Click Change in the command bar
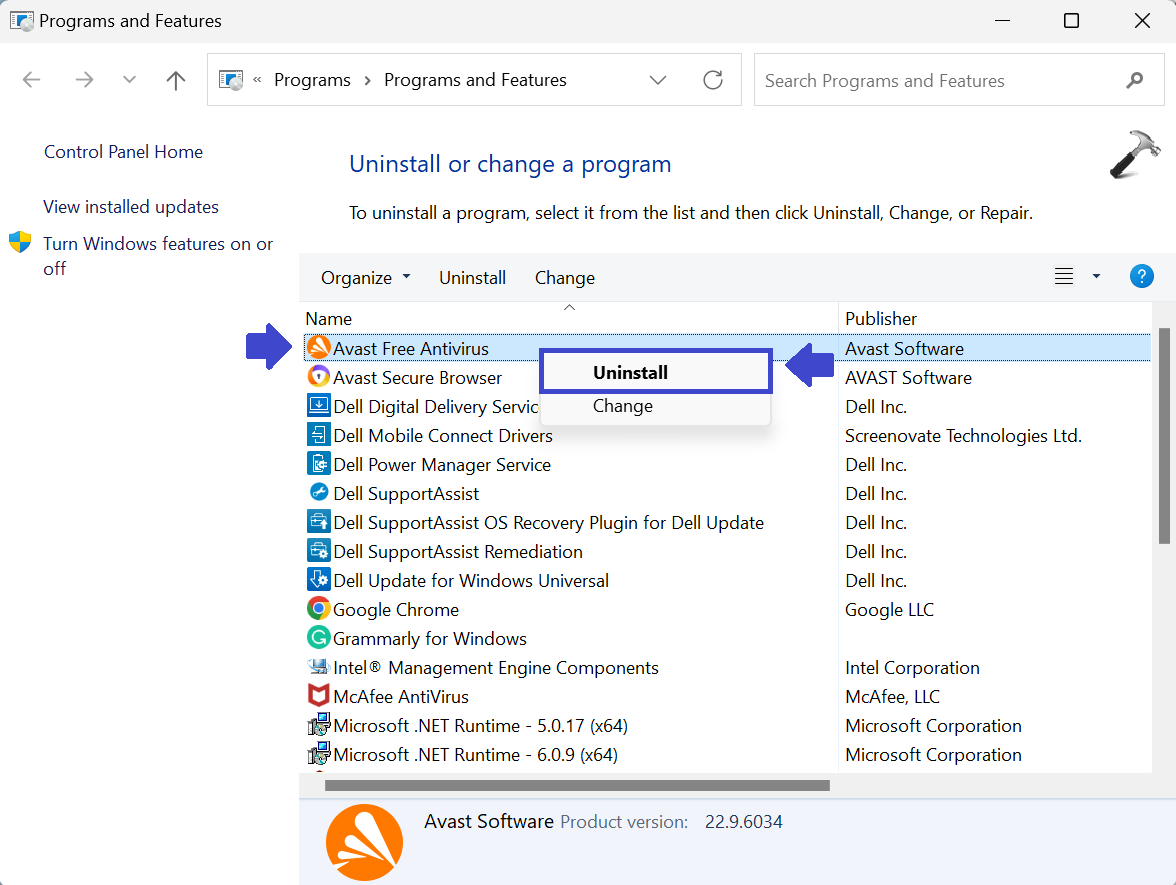1176x885 pixels. pos(565,278)
